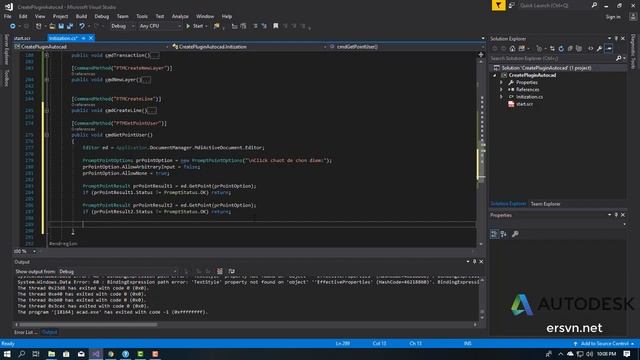Click Add to Source Control in status bar

click(604, 344)
